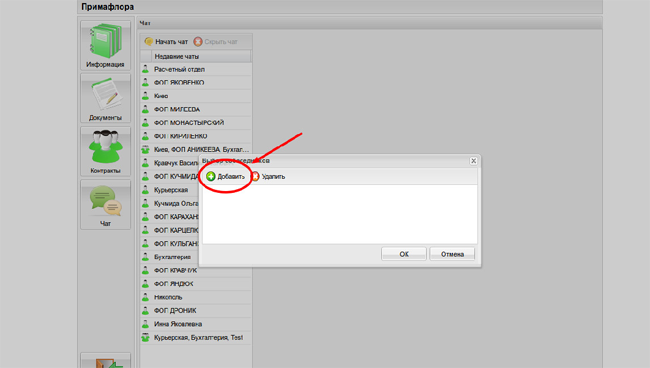This screenshot has height=368, width=650.
Task: Click group icon beside Курьерская, Бухгалтерия, Test
Action: pyautogui.click(x=146, y=337)
